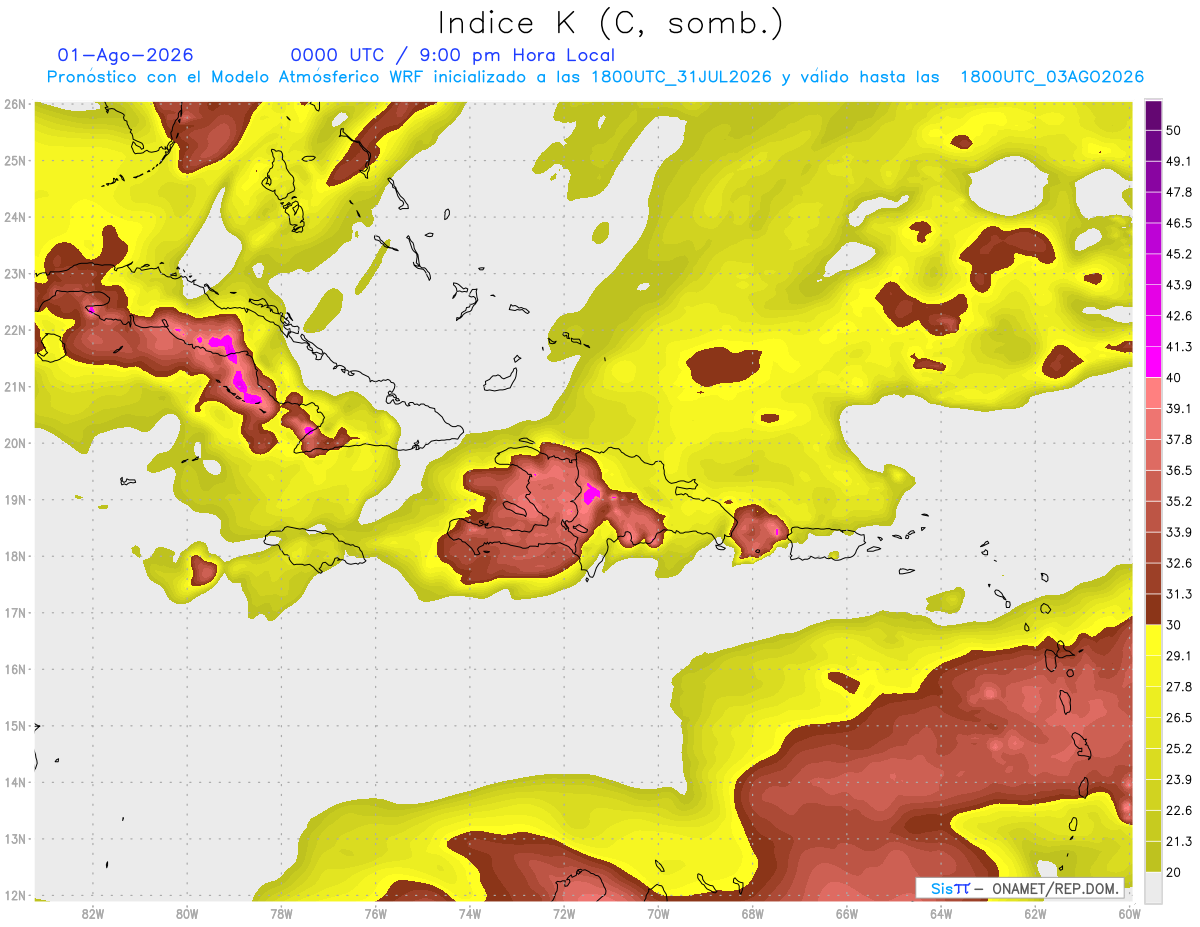Click the "78W" longitude label
1200x927 pixels.
pyautogui.click(x=281, y=913)
